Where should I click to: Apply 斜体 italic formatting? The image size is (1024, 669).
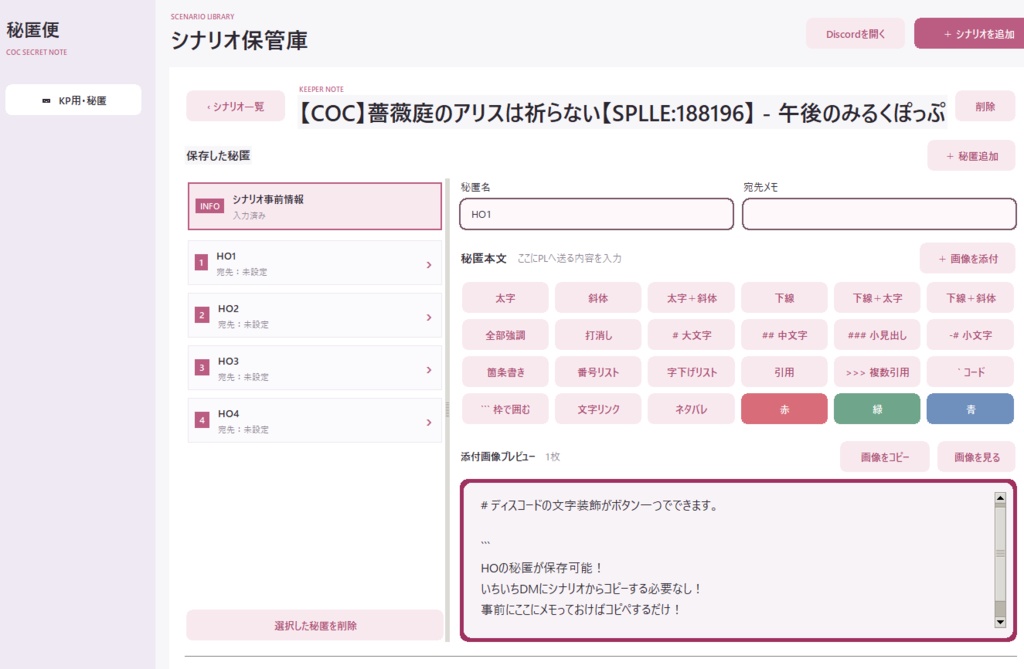point(598,298)
